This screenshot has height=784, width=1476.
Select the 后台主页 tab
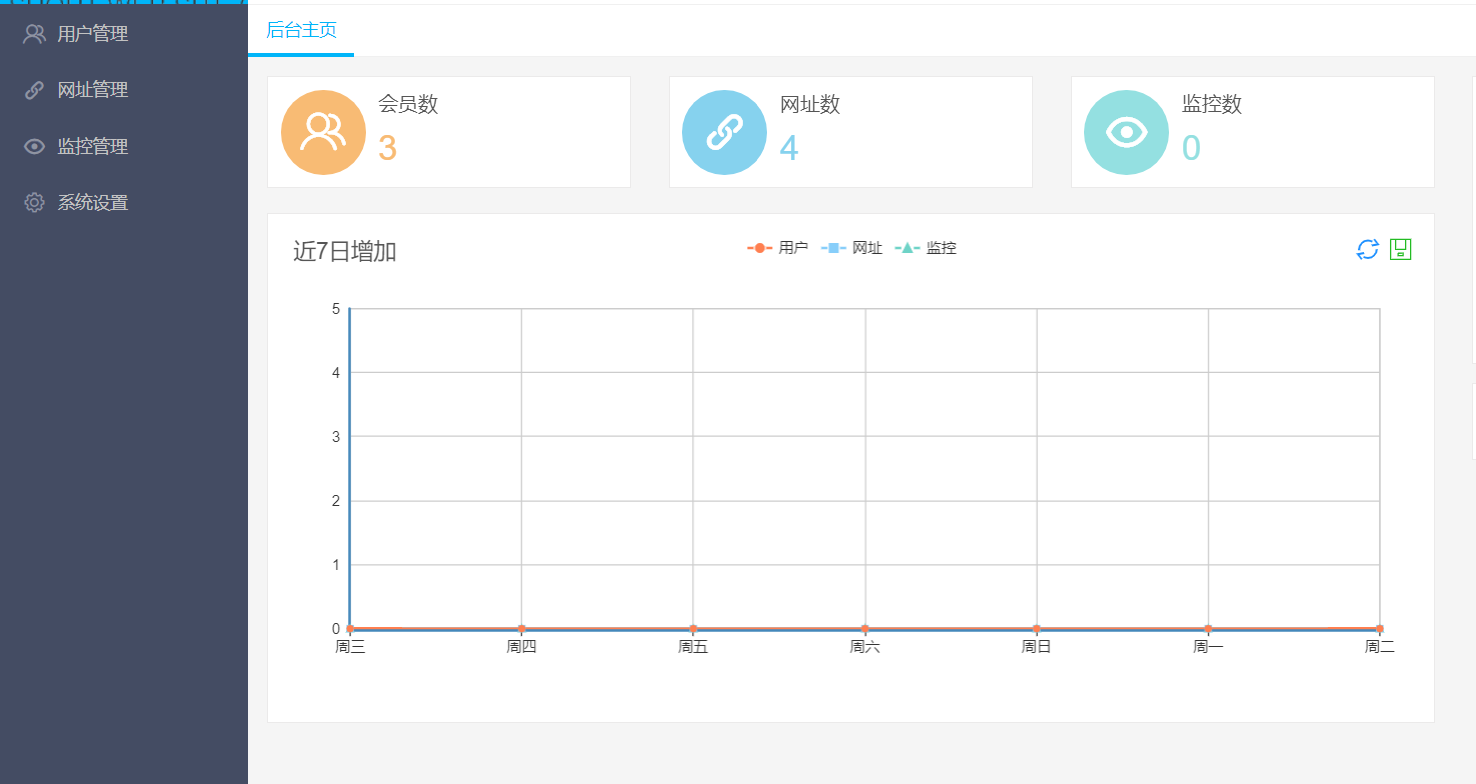pyautogui.click(x=301, y=30)
